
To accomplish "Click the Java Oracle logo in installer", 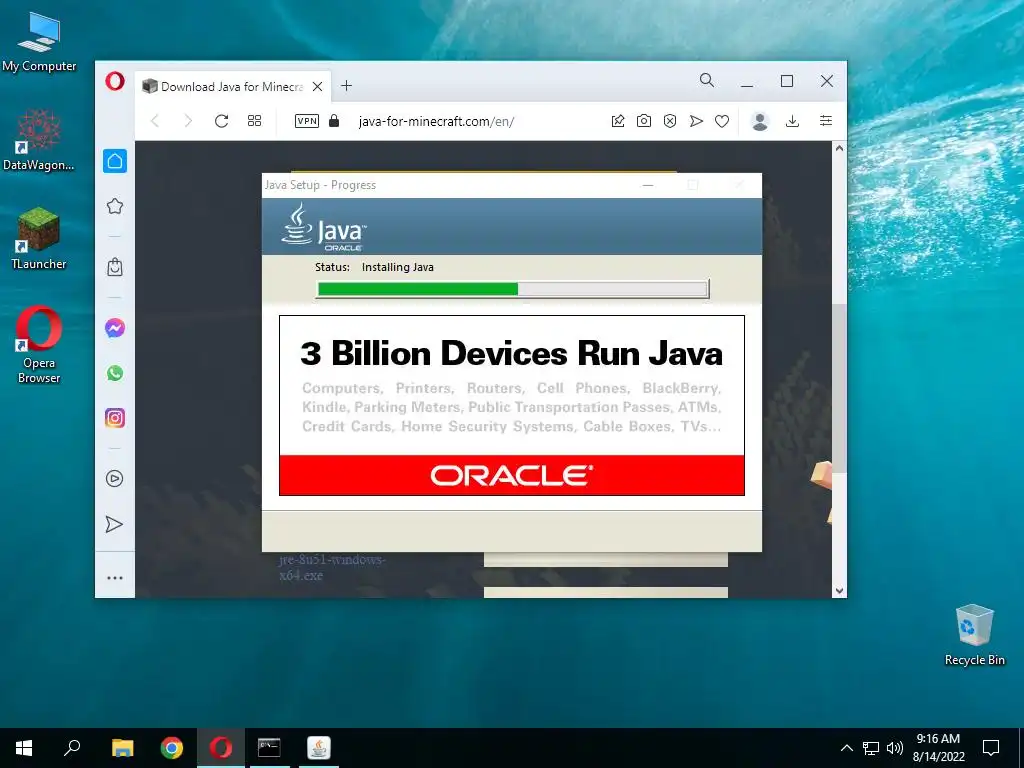I will click(323, 227).
